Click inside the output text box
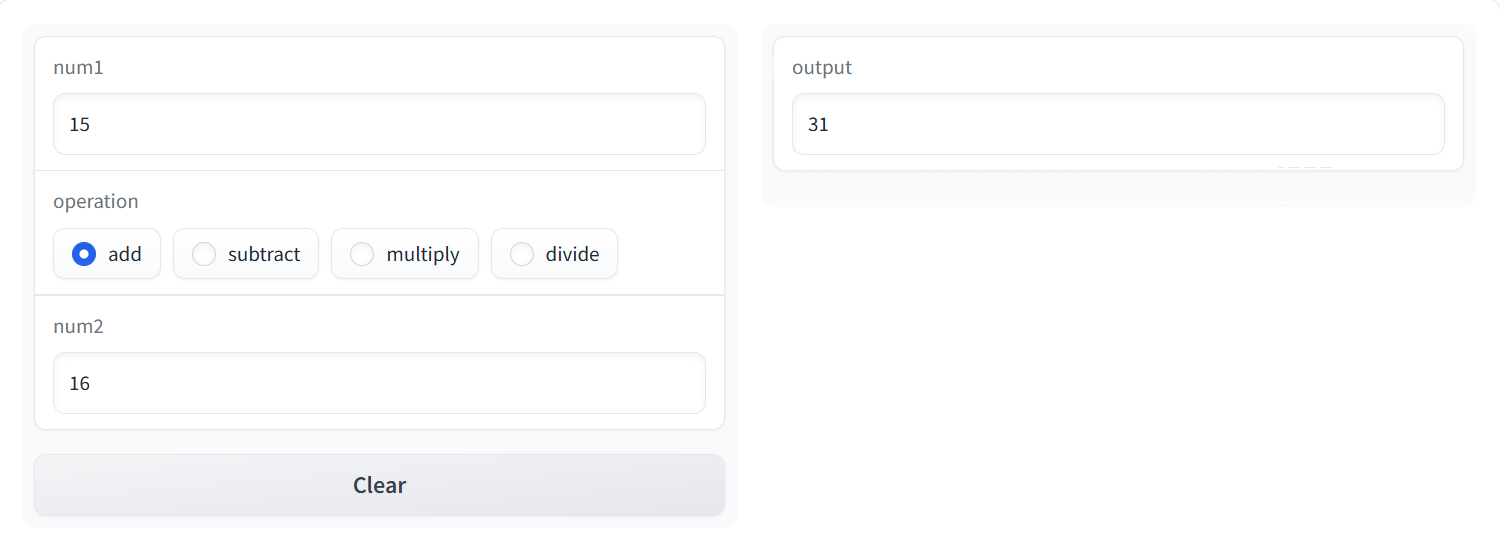 pyautogui.click(x=1118, y=124)
